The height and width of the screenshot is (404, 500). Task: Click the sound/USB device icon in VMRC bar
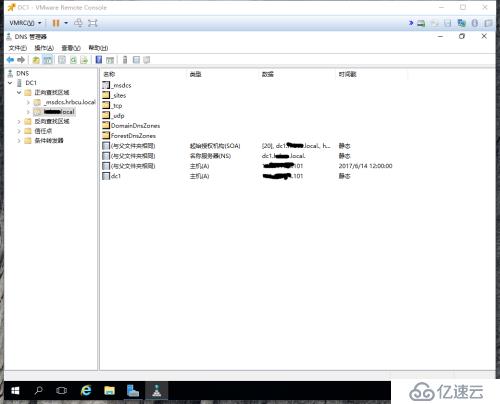pos(475,23)
